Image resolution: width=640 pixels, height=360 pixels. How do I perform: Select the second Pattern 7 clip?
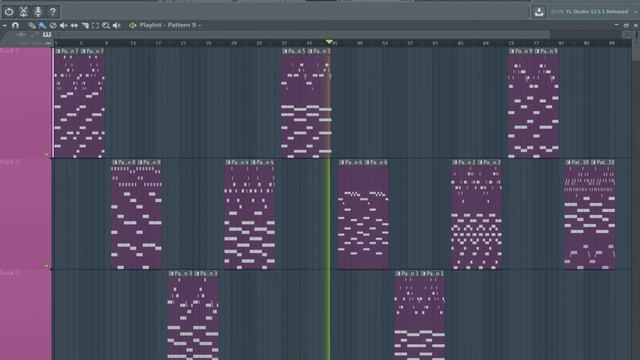pos(92,102)
